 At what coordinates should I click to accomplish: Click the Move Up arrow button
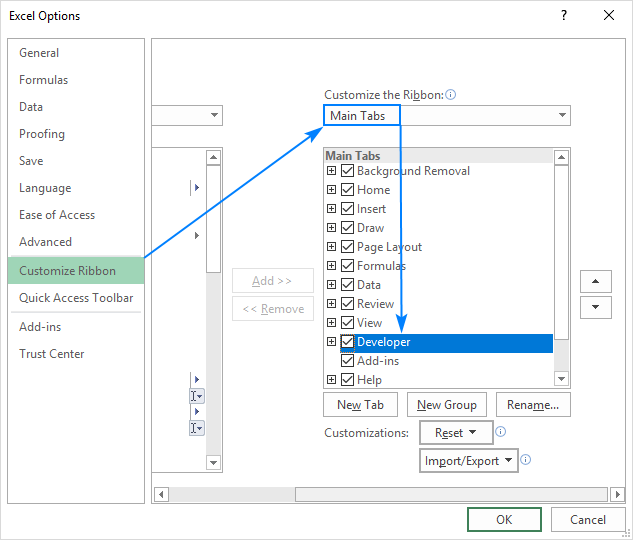click(x=596, y=282)
